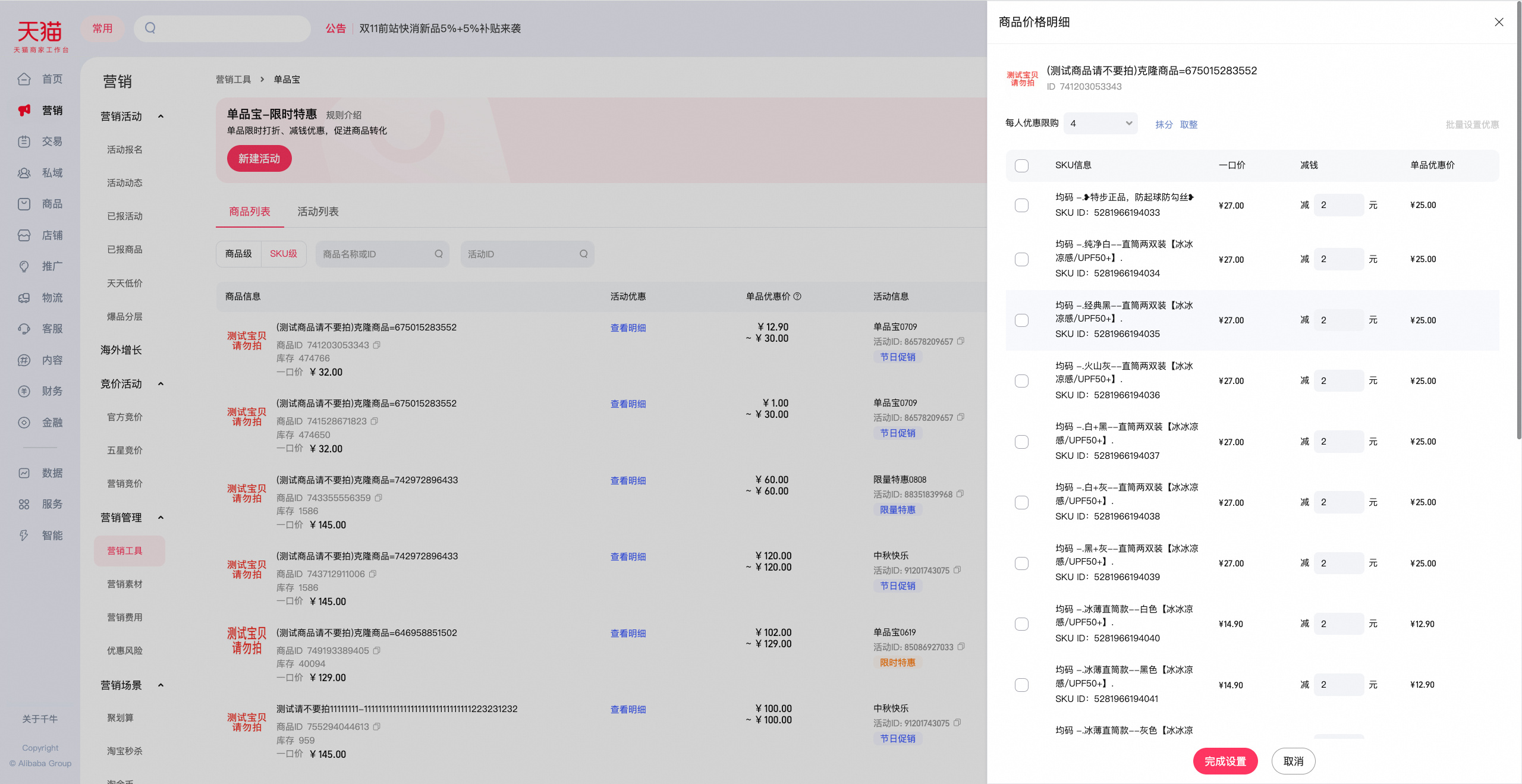Select the SKU级 view option
The width and height of the screenshot is (1522, 784).
(284, 254)
